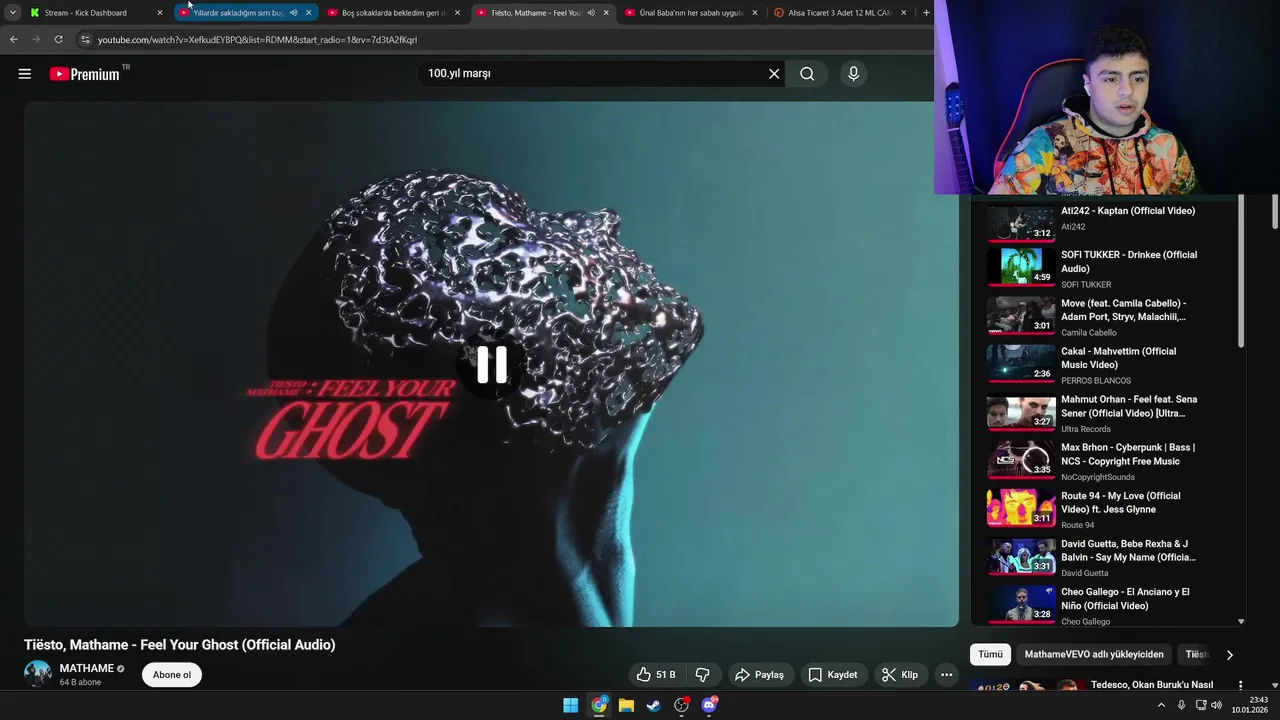
Task: Go forward with browser forward arrow
Action: click(x=36, y=40)
